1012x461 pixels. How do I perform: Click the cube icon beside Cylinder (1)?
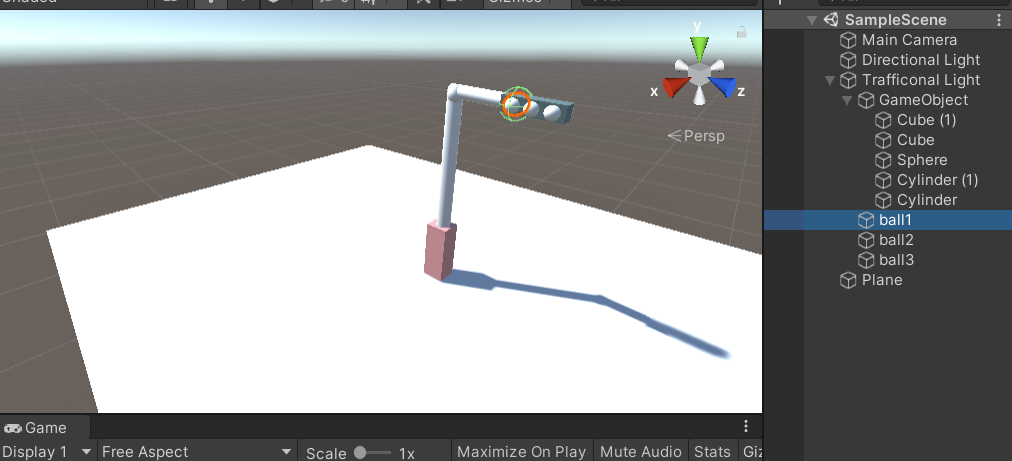coord(883,180)
